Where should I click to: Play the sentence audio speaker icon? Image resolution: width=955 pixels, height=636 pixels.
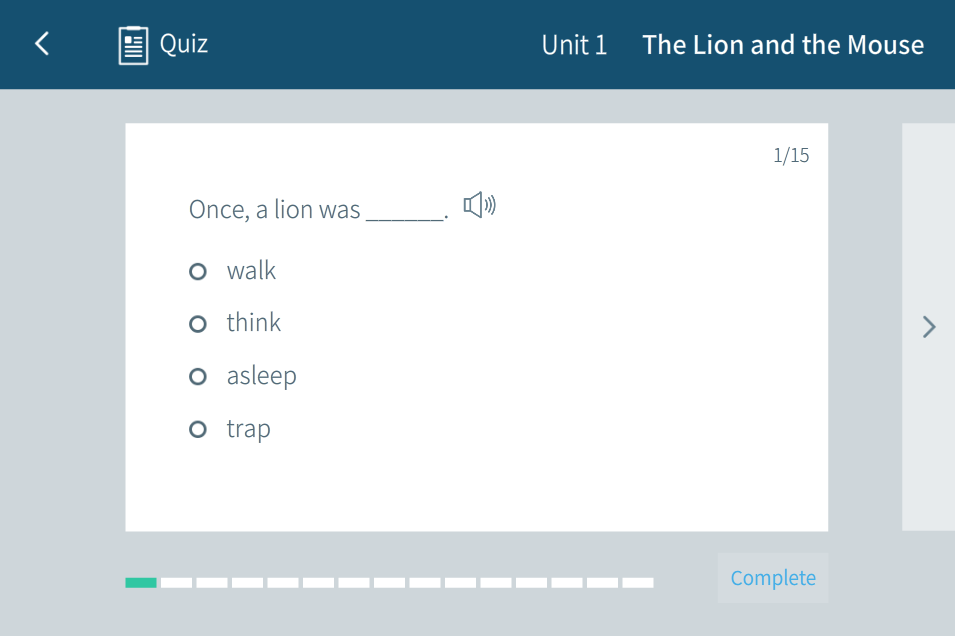(x=479, y=206)
